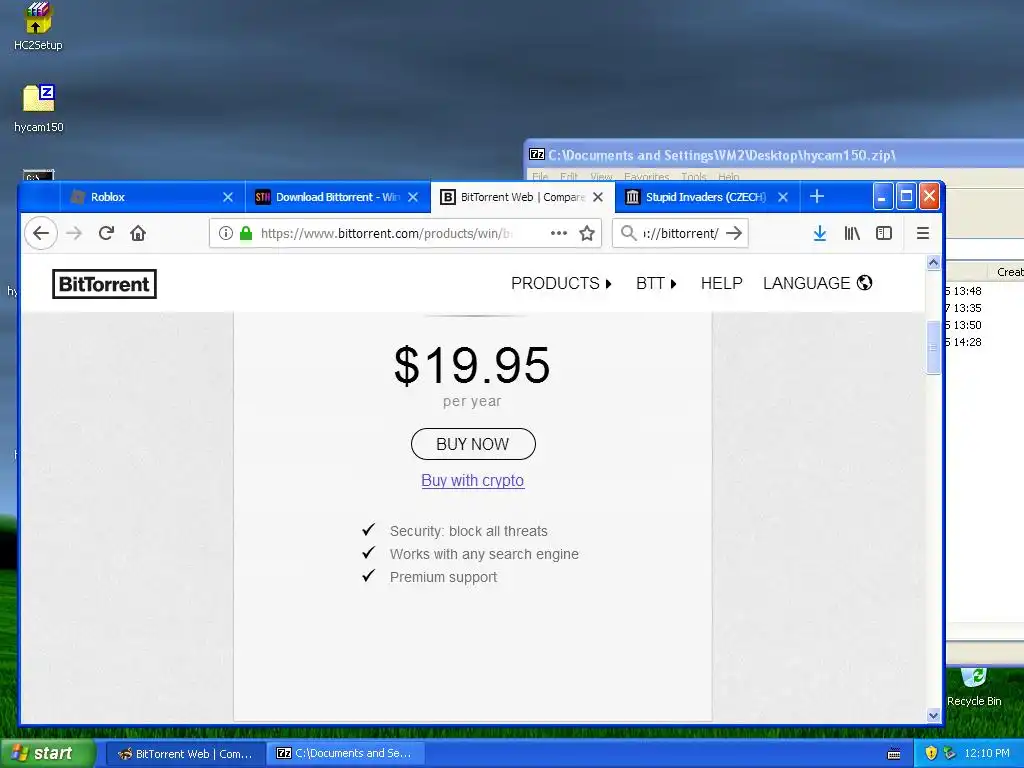This screenshot has height=768, width=1024.
Task: Select the Recycle Bin desktop icon
Action: 974,687
